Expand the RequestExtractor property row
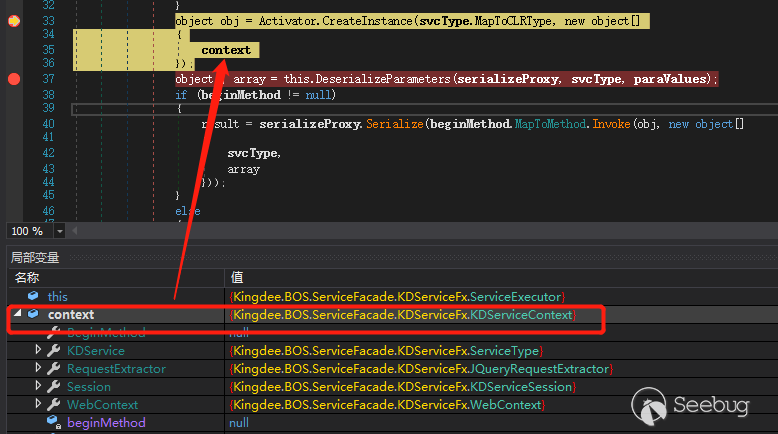This screenshot has width=778, height=434. click(x=38, y=368)
